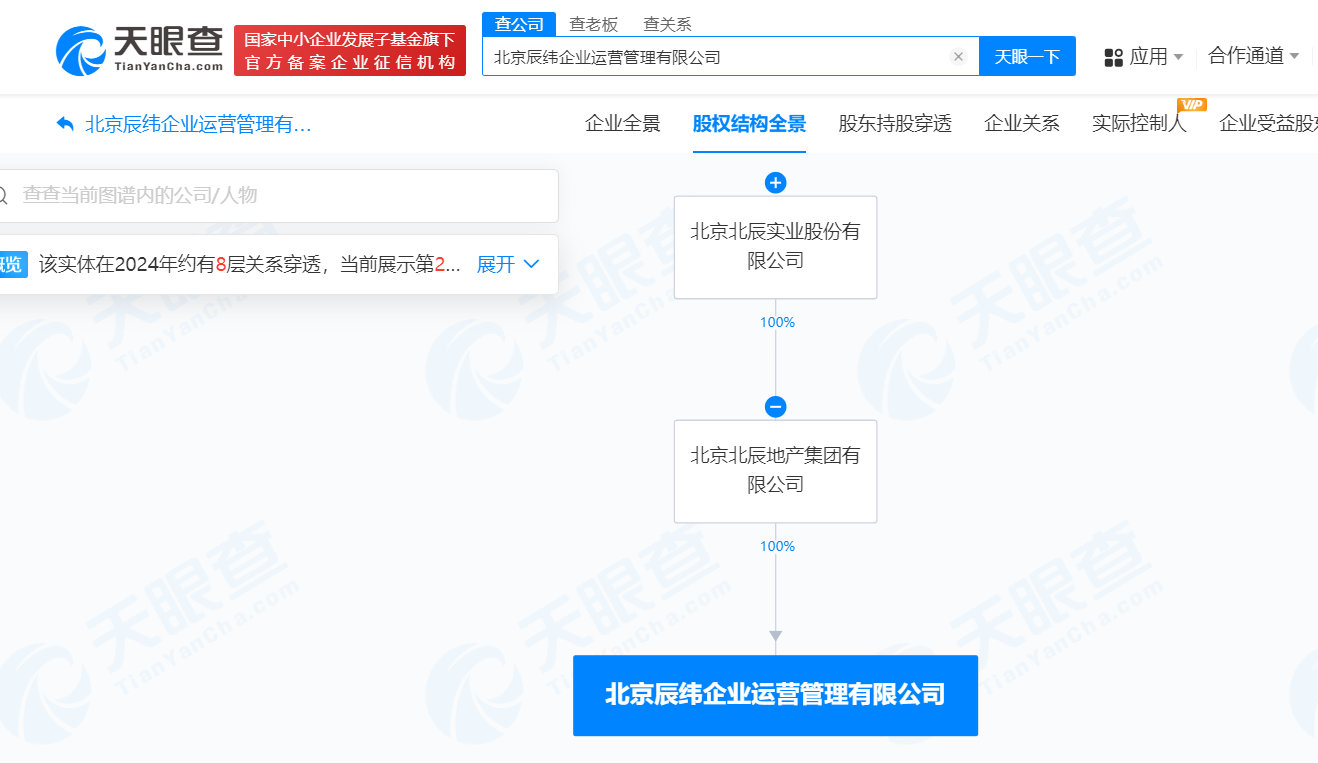This screenshot has width=1318, height=763.
Task: Click the 预览 blue tag icon
Action: click(x=13, y=264)
